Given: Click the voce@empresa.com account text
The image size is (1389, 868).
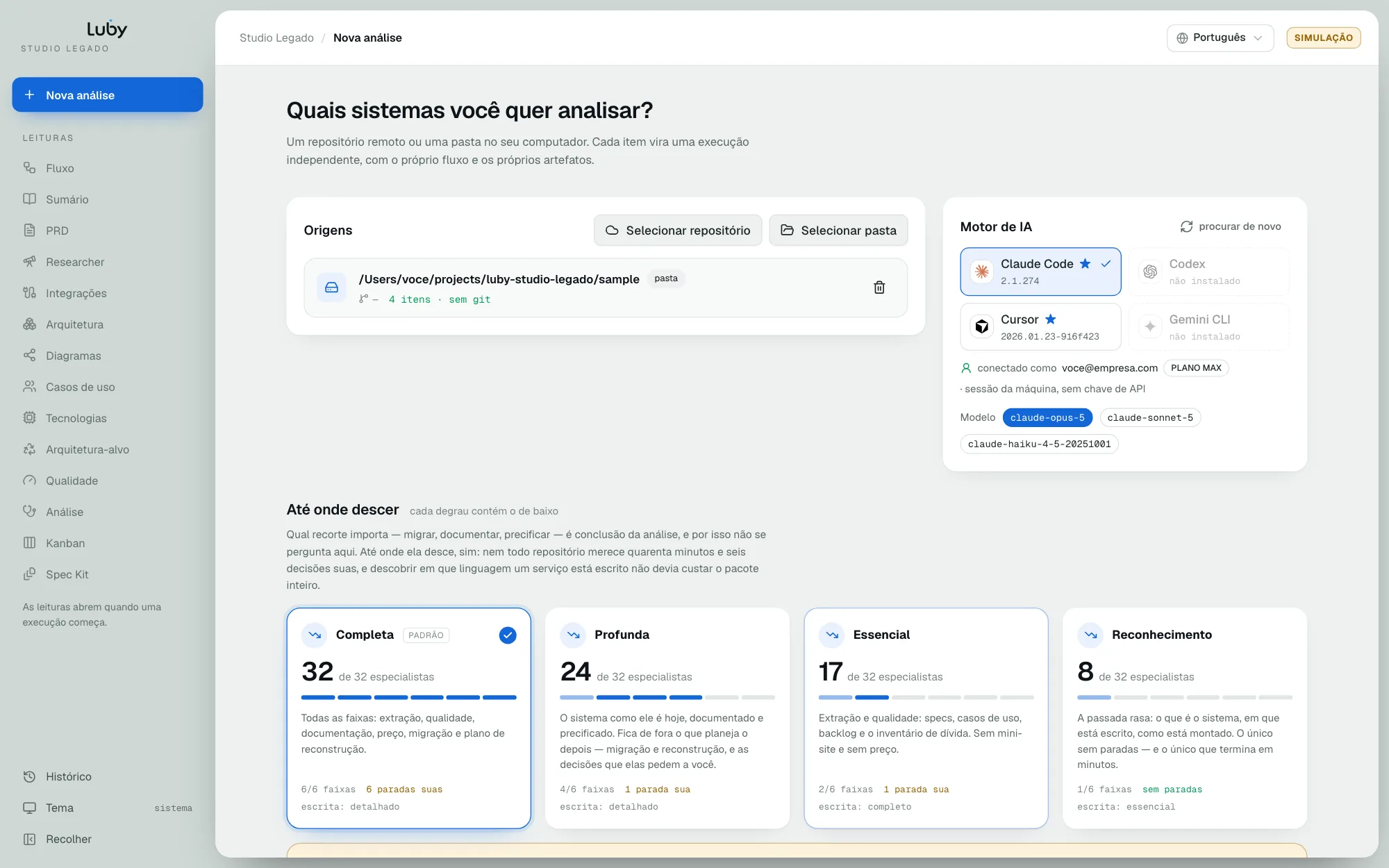Looking at the screenshot, I should click(1109, 368).
